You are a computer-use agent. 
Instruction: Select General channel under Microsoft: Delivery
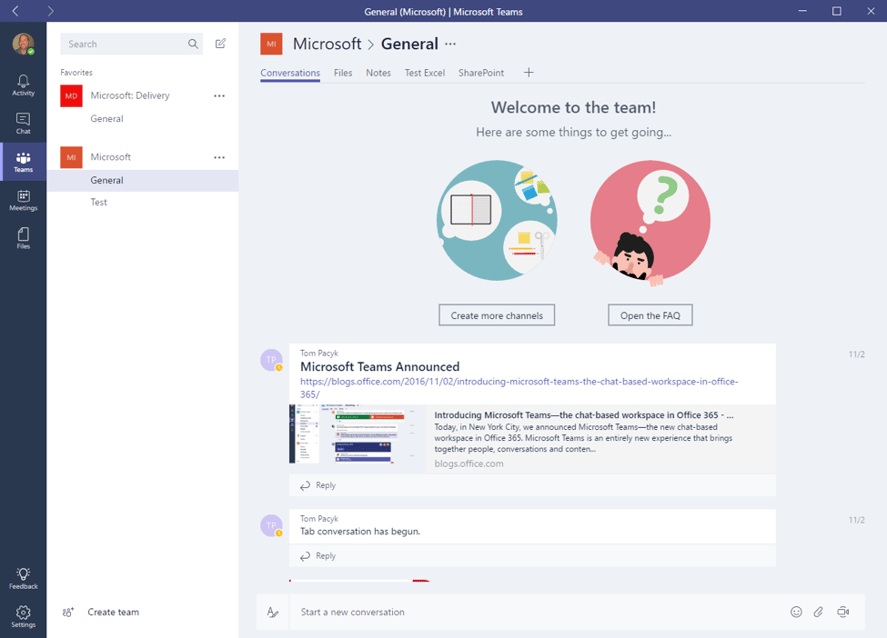107,119
